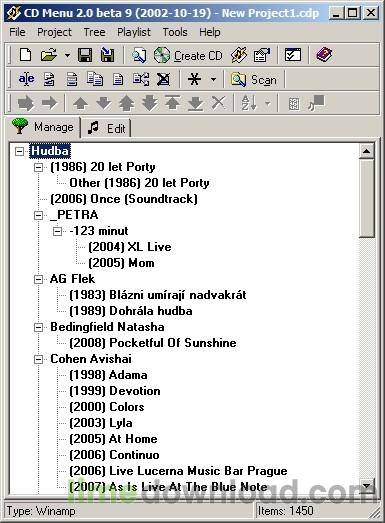Select the Hudba tree item

click(50, 151)
